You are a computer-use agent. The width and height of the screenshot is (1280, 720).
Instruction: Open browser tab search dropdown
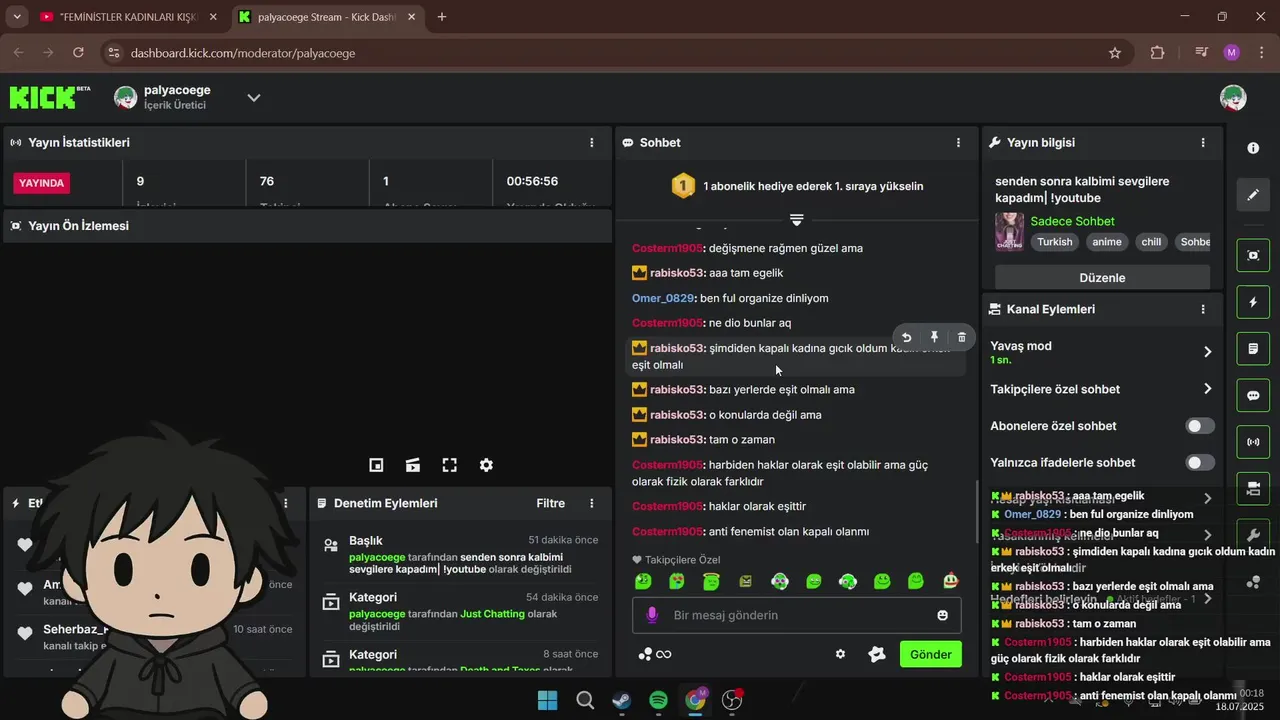click(17, 17)
